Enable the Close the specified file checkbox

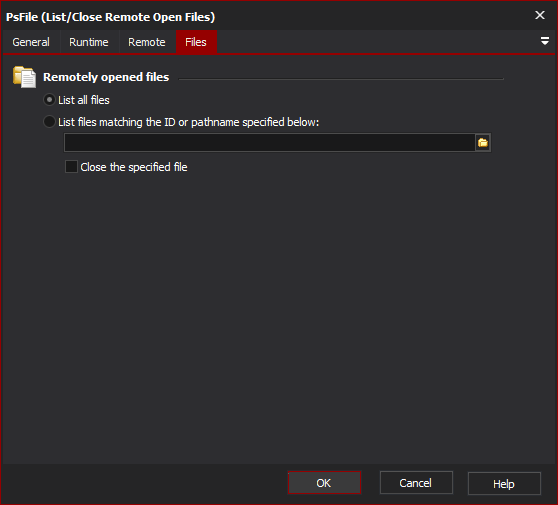point(71,167)
